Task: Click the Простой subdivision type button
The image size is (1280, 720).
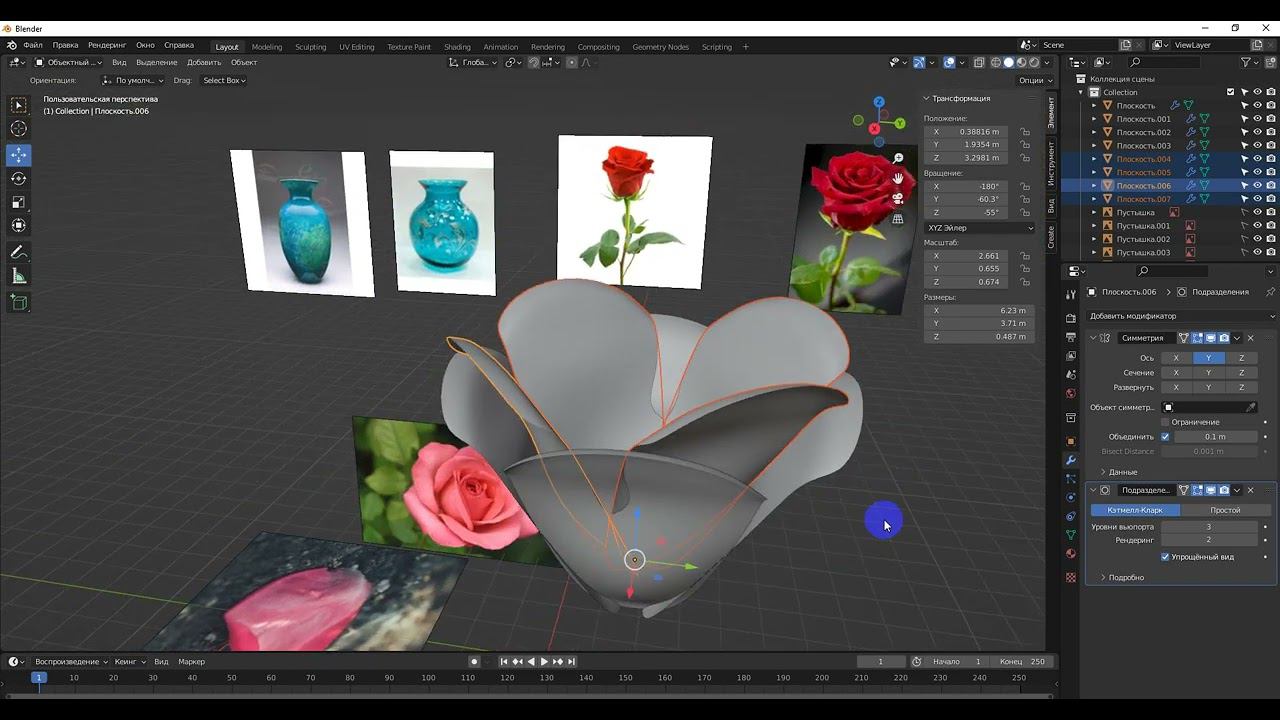Action: [x=1224, y=510]
